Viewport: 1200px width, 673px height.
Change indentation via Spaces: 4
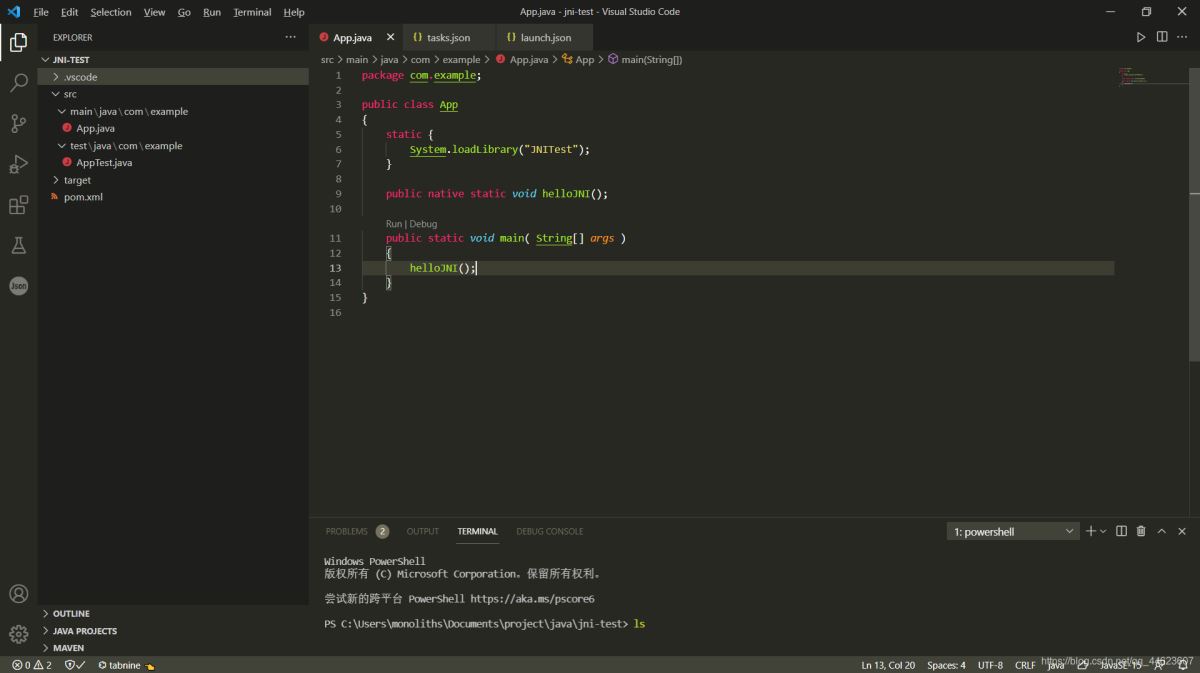click(946, 665)
